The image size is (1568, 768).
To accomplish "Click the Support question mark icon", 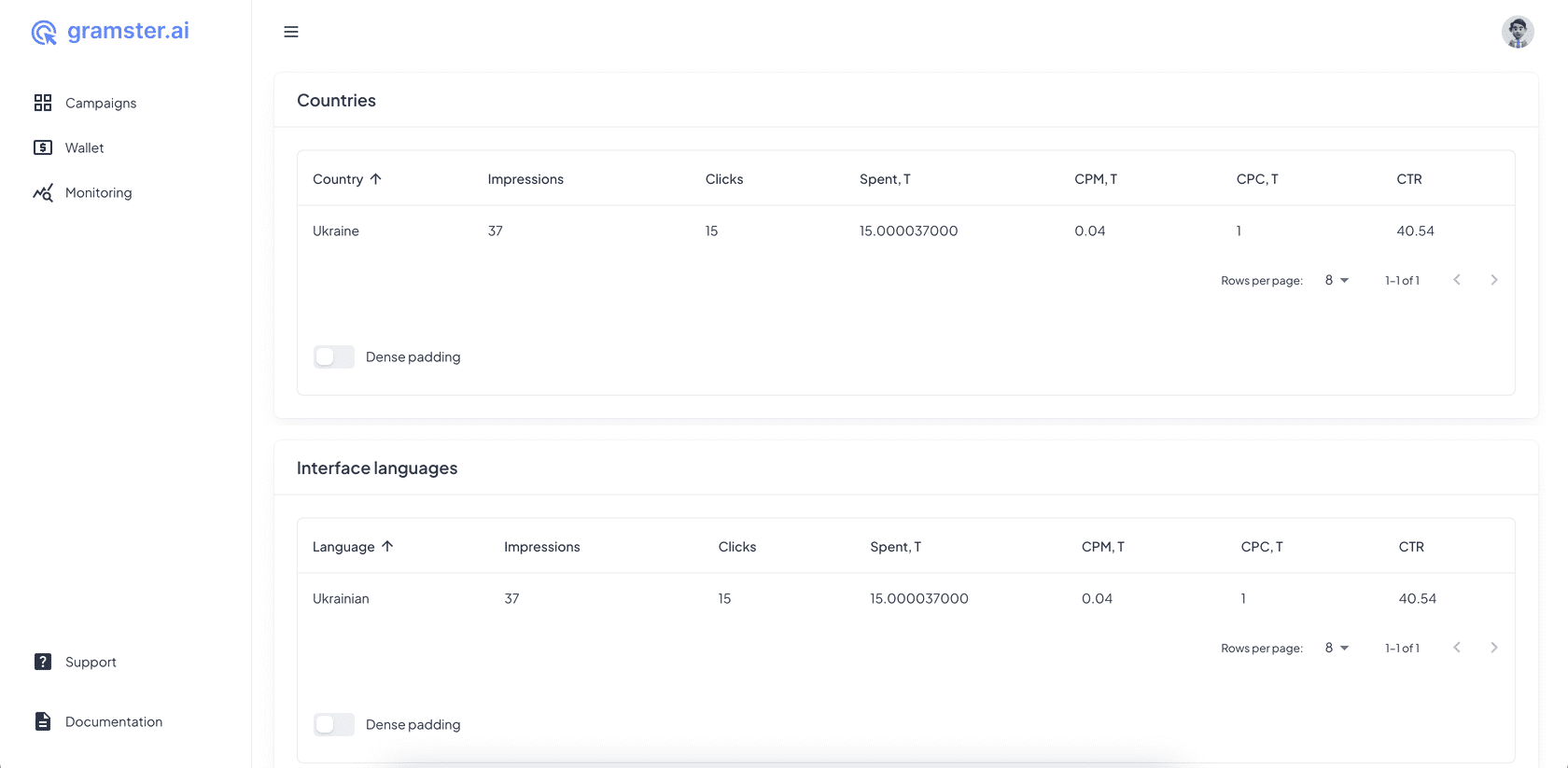I will coord(43,662).
